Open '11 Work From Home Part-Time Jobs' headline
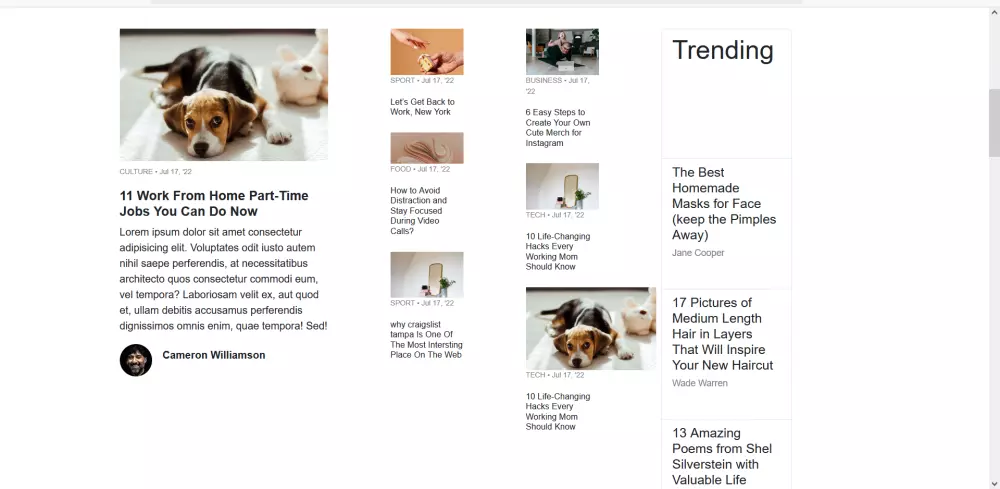 point(214,203)
